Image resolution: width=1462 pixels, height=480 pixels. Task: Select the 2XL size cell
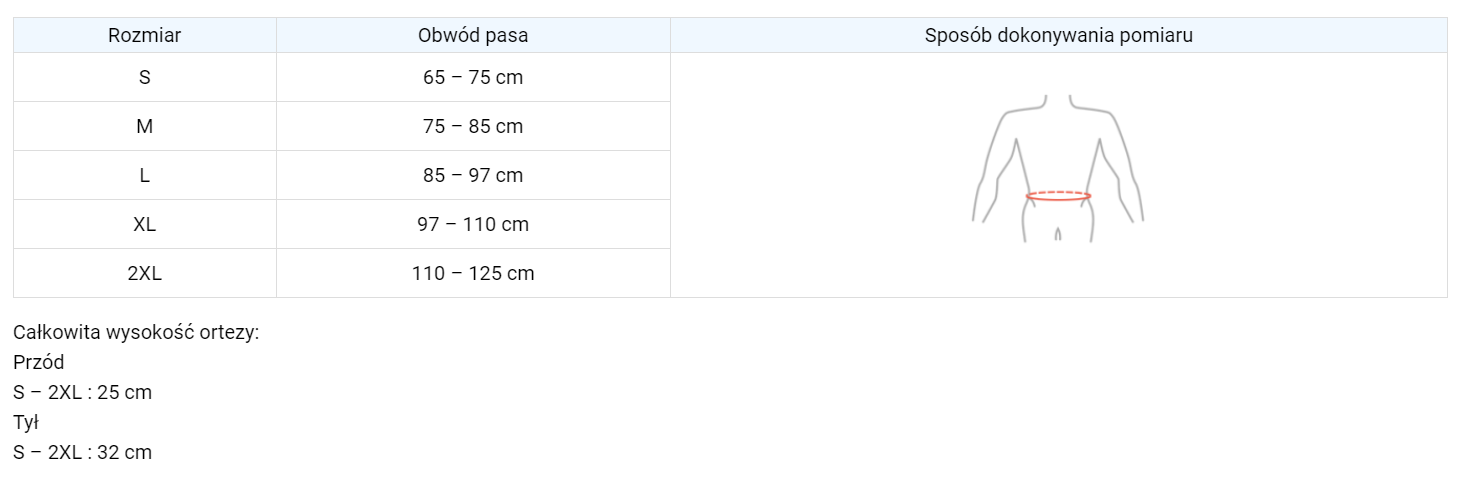pos(145,273)
